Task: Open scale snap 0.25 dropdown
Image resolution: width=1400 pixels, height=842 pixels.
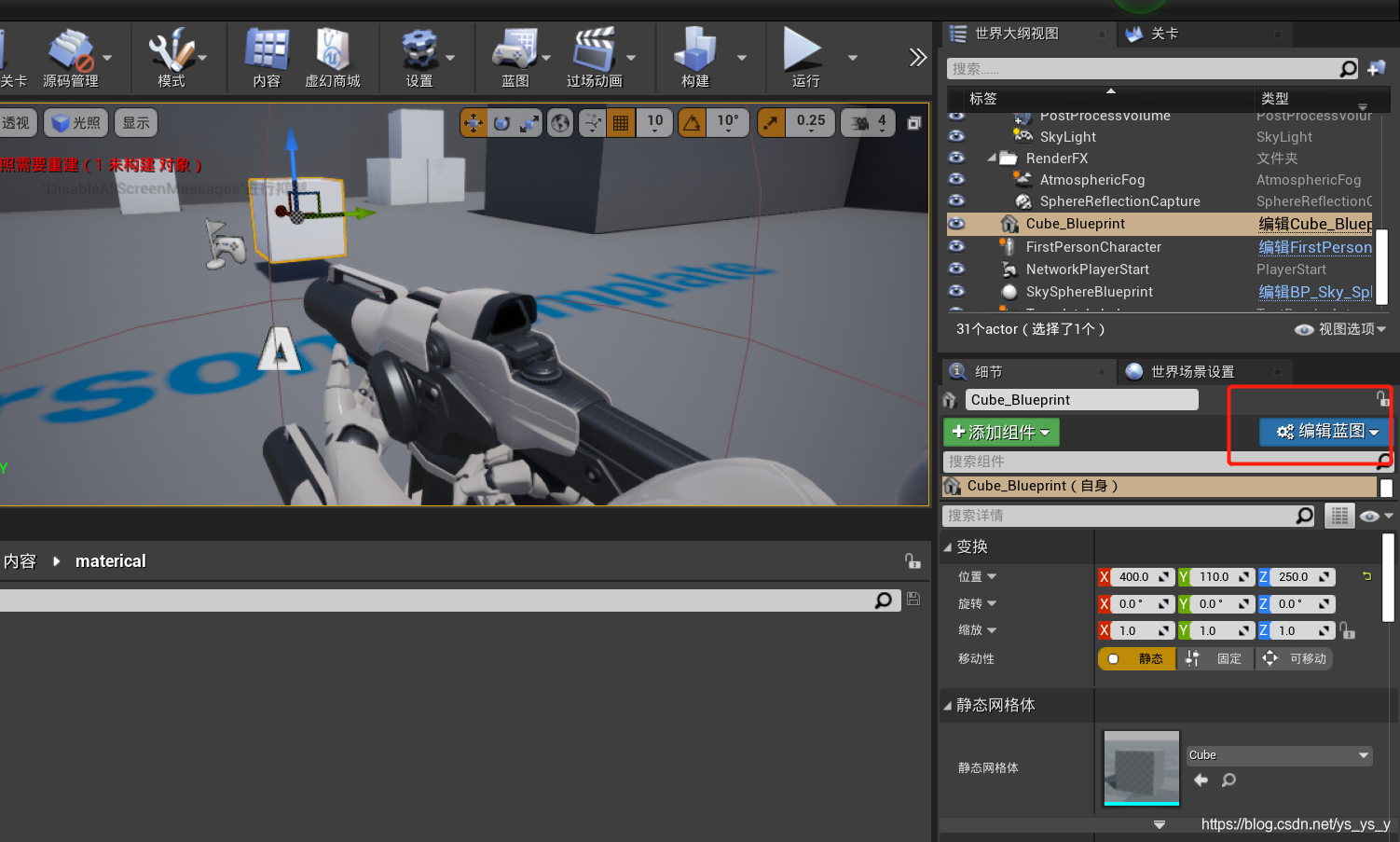Action: [x=811, y=123]
